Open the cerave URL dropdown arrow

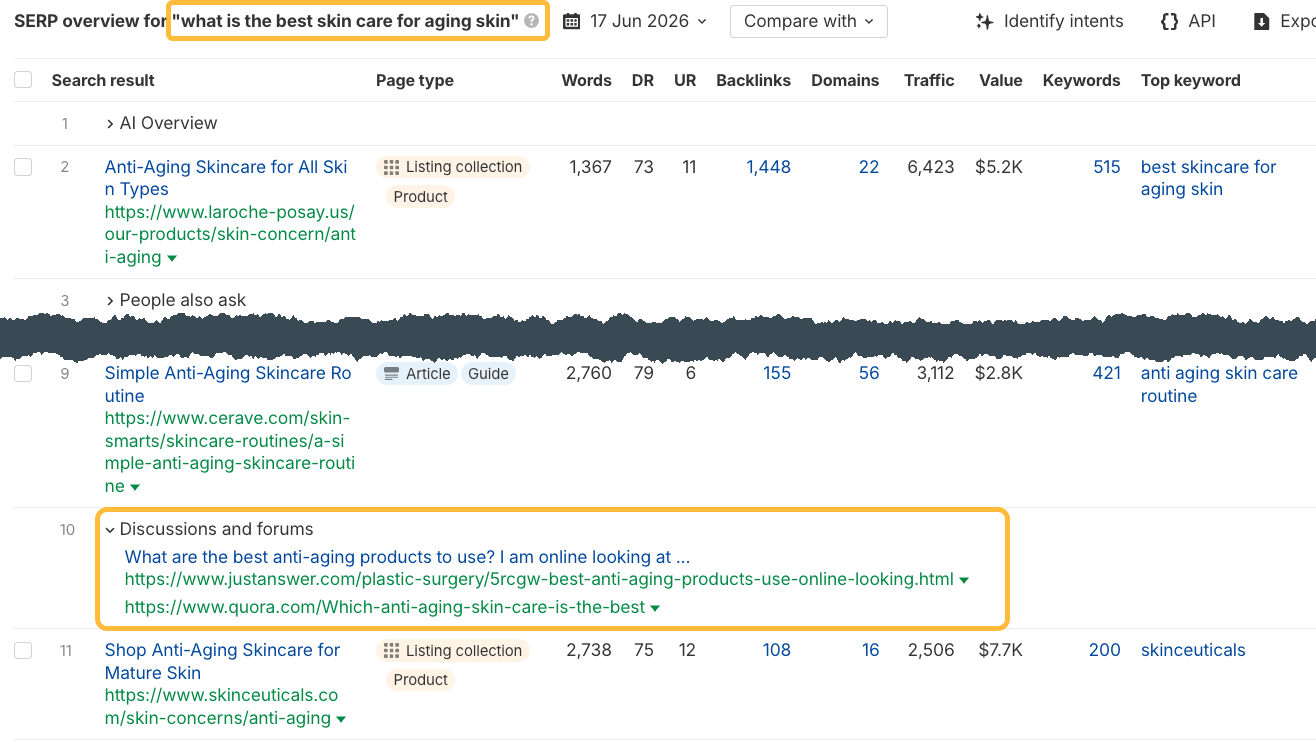point(135,487)
